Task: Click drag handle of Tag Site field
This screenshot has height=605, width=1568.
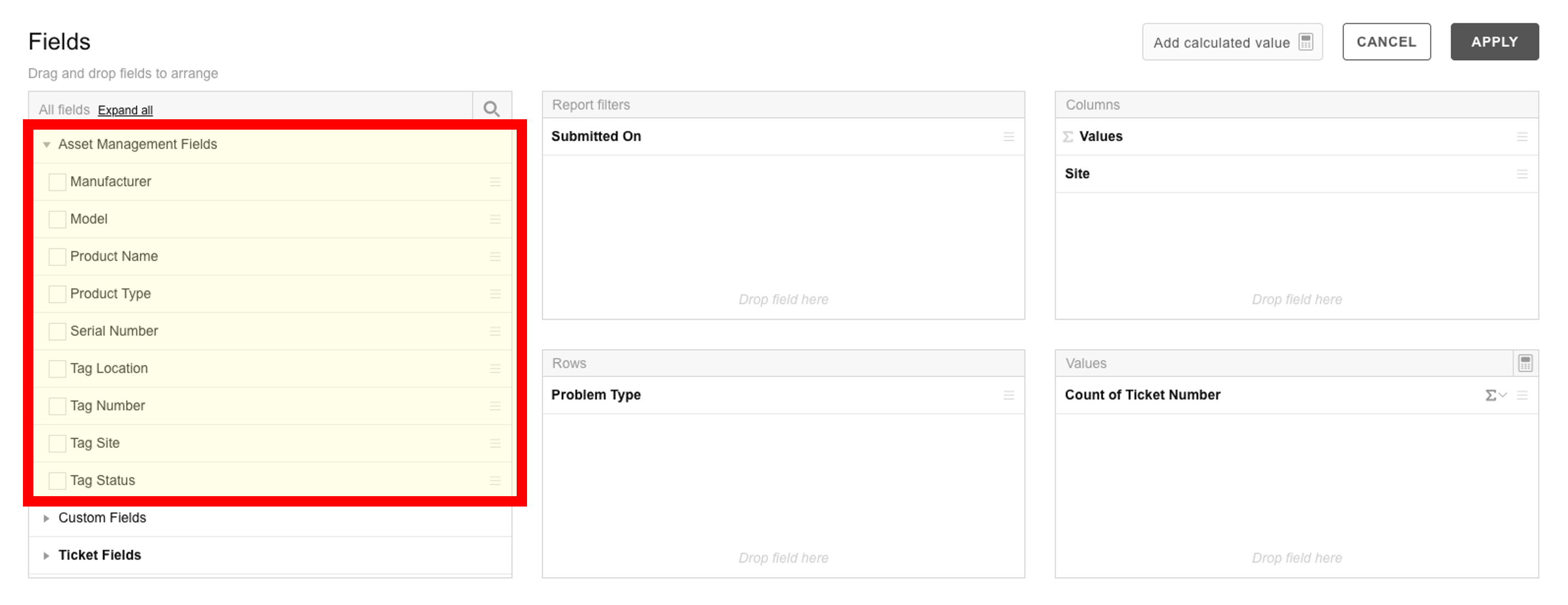Action: tap(495, 443)
